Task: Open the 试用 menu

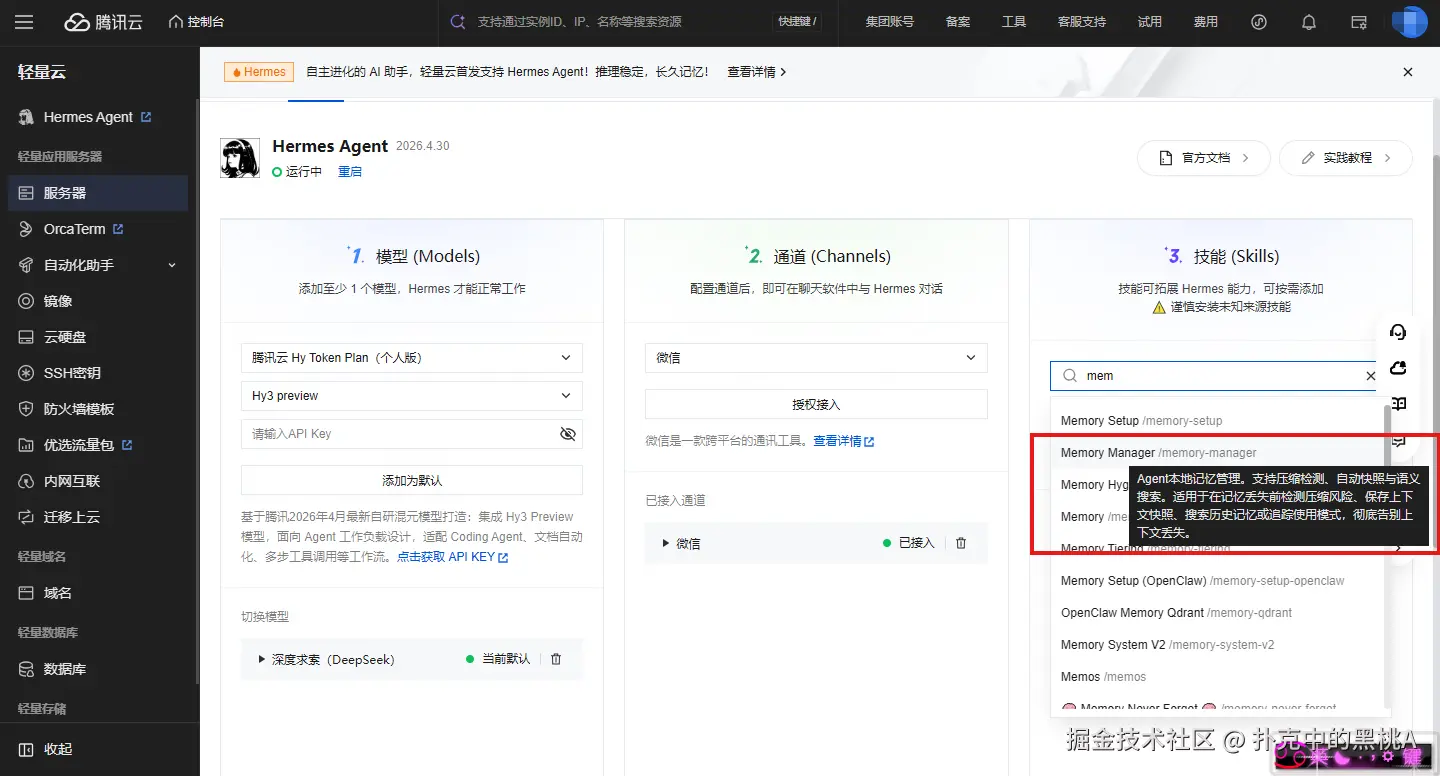Action: [x=1150, y=22]
